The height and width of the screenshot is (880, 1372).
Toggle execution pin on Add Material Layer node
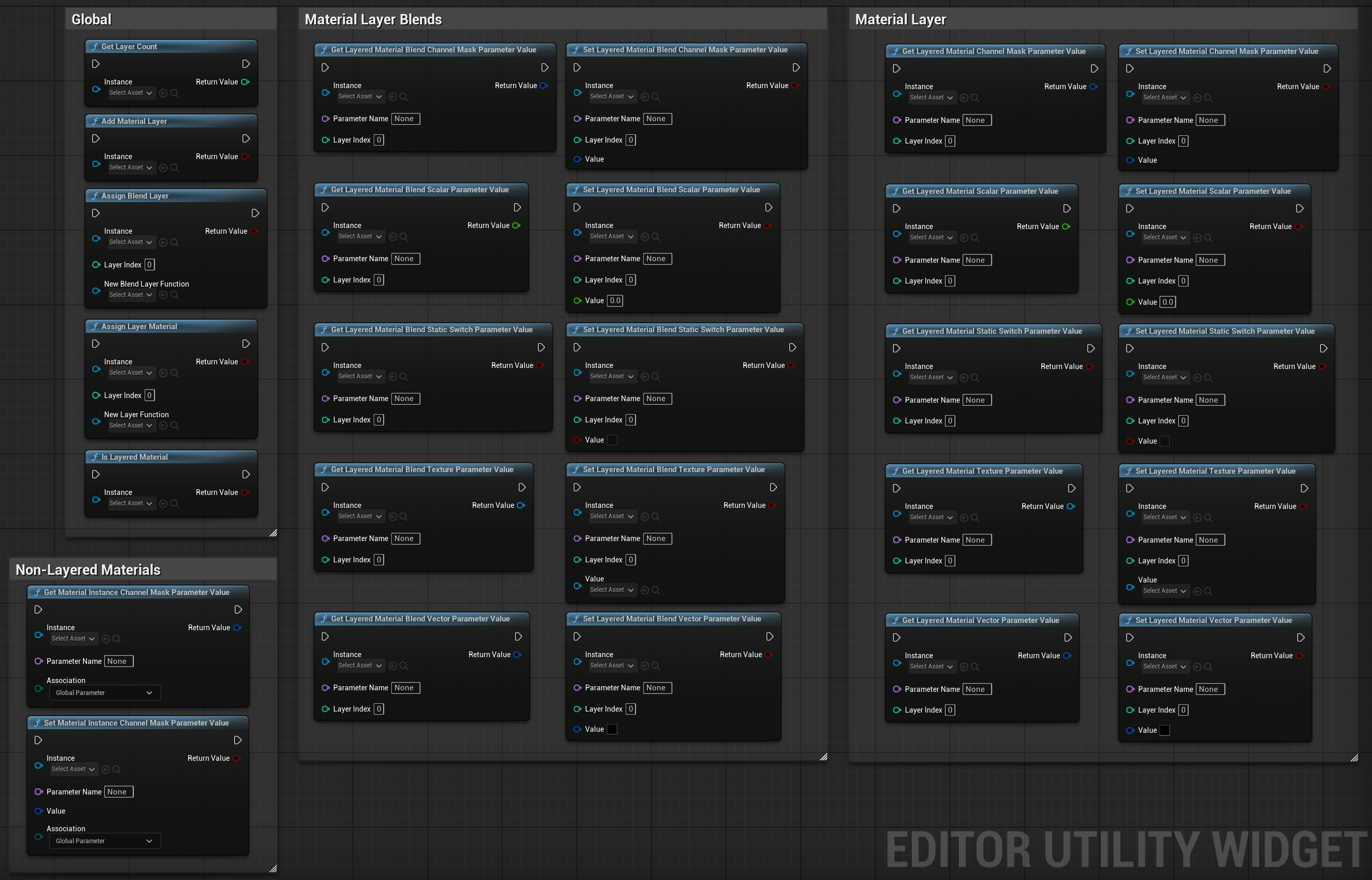pos(97,137)
